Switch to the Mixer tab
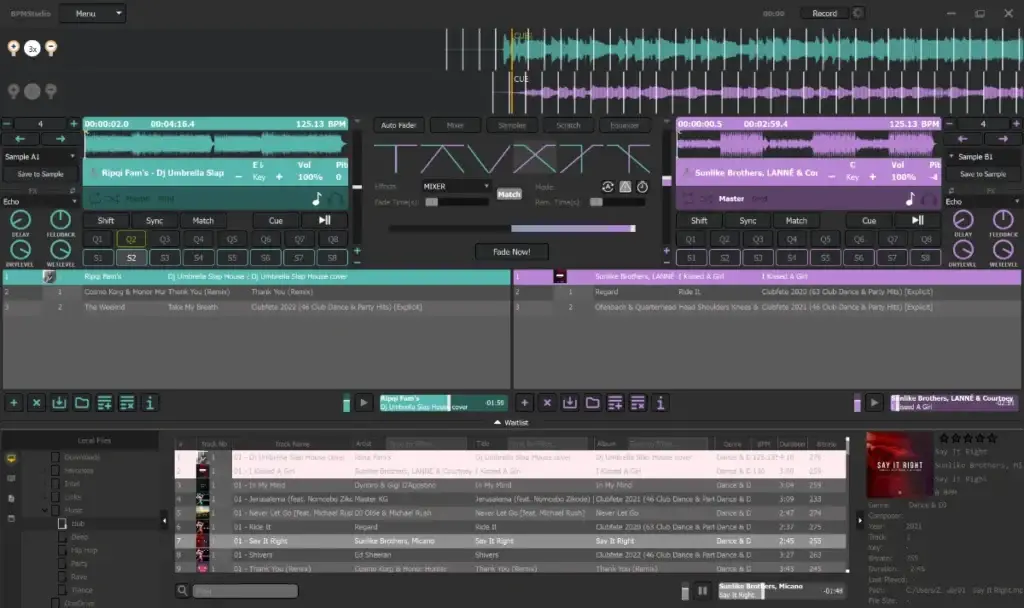Image resolution: width=1024 pixels, height=608 pixels. (455, 125)
